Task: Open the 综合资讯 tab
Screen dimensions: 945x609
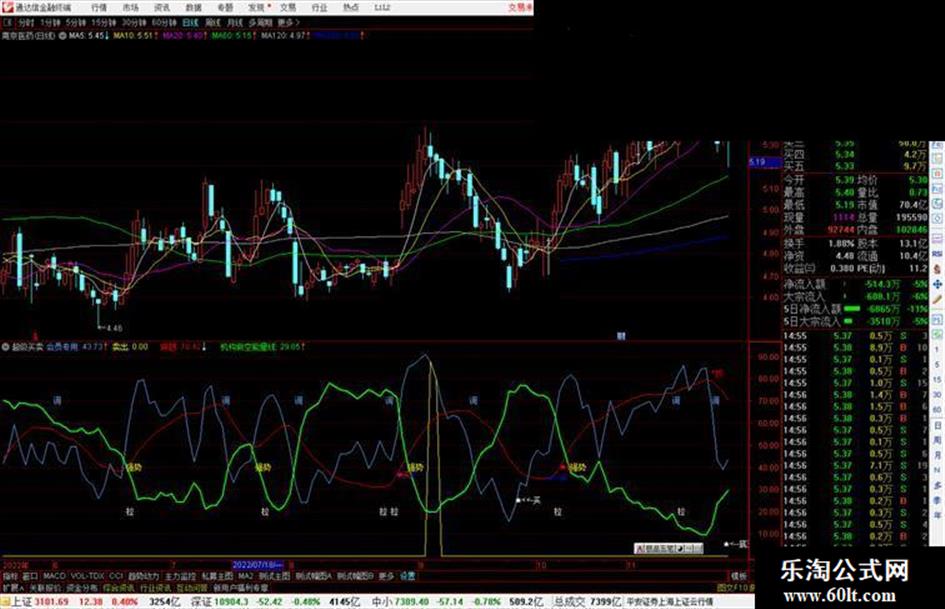Action: point(119,587)
